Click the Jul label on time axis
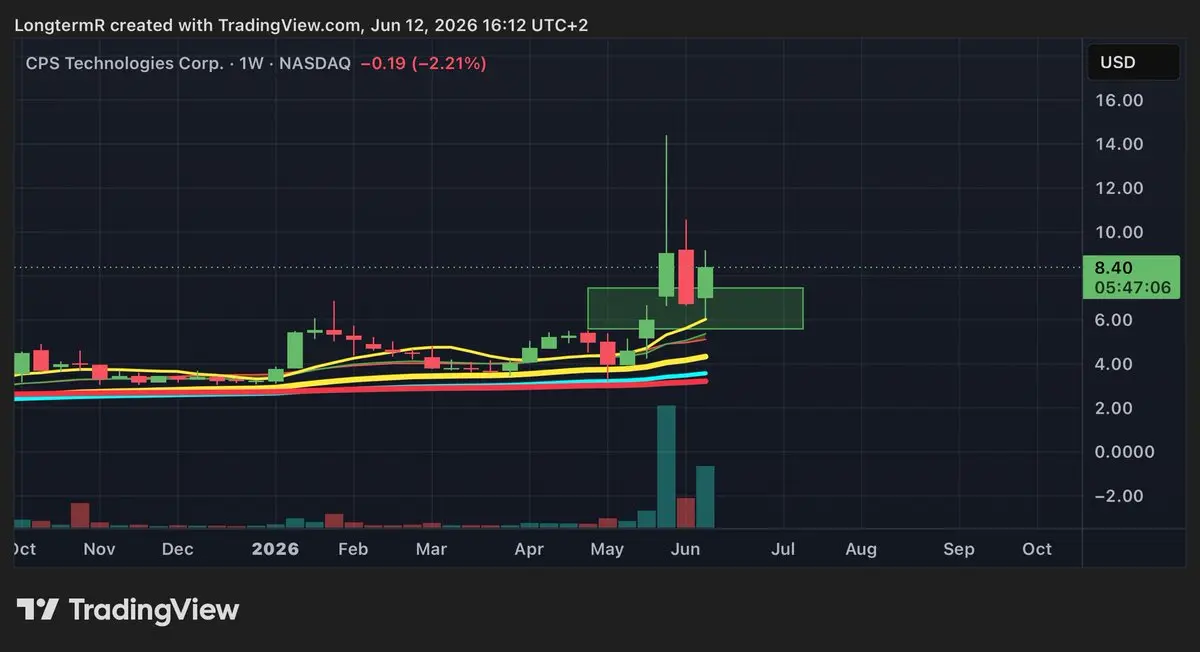The height and width of the screenshot is (652, 1200). (x=783, y=549)
